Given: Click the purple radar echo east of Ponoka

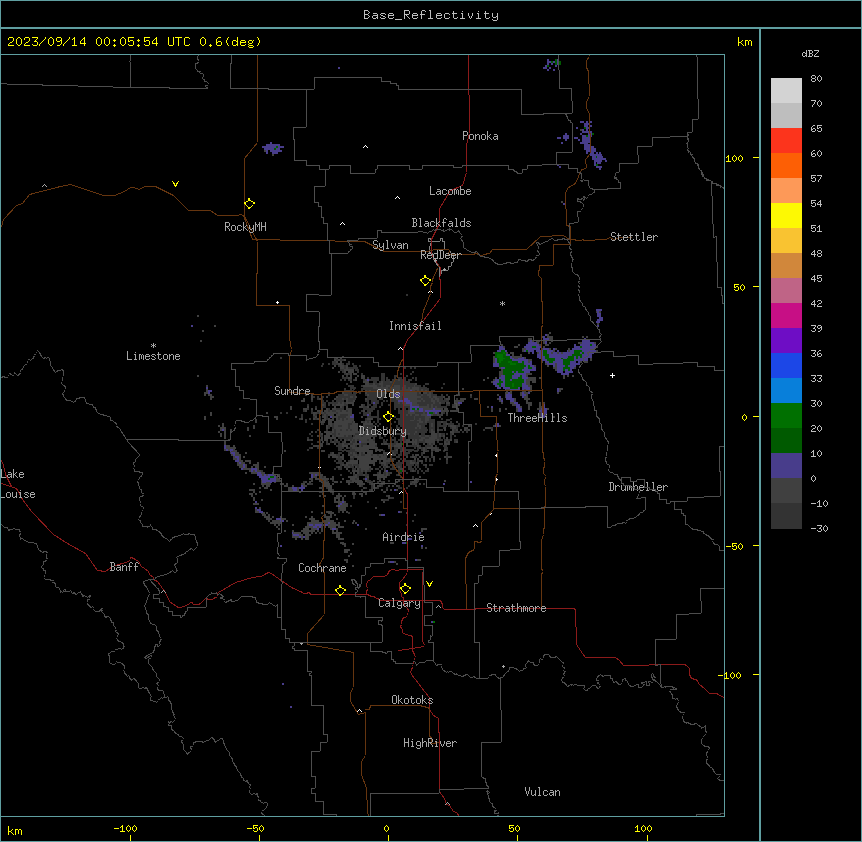Looking at the screenshot, I should pyautogui.click(x=590, y=144).
